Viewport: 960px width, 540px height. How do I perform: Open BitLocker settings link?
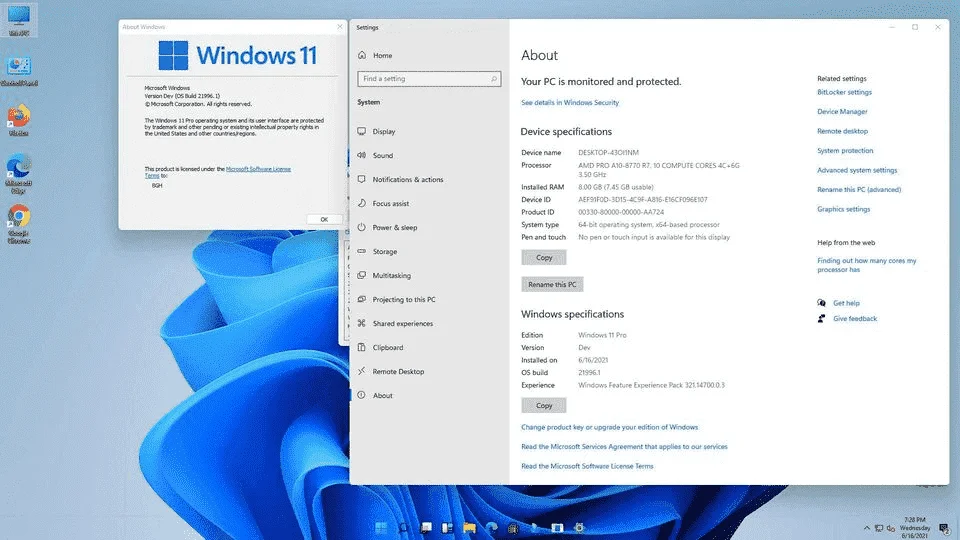(x=844, y=92)
